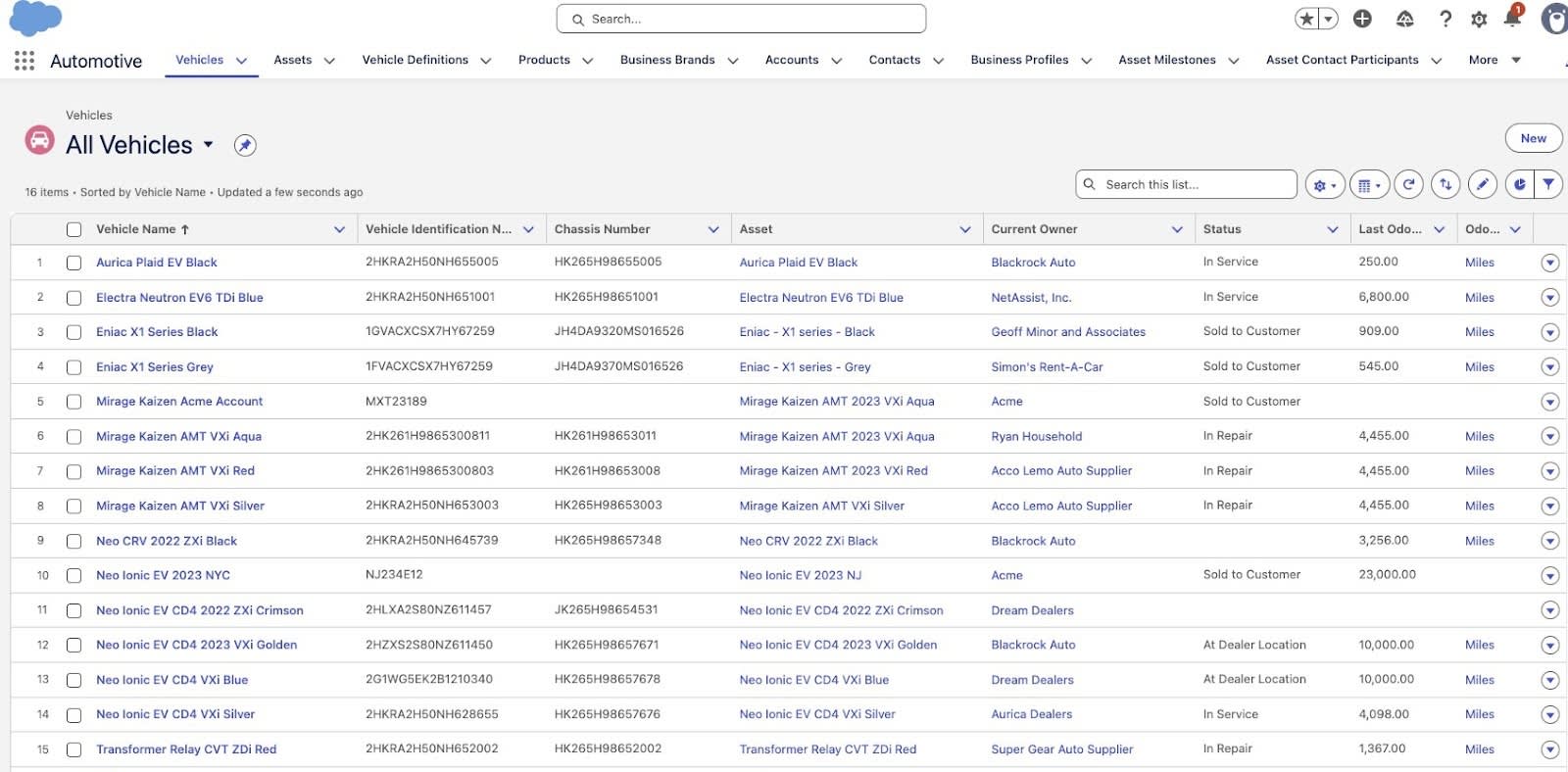
Task: Open the Display As table selector
Action: coord(1369,184)
